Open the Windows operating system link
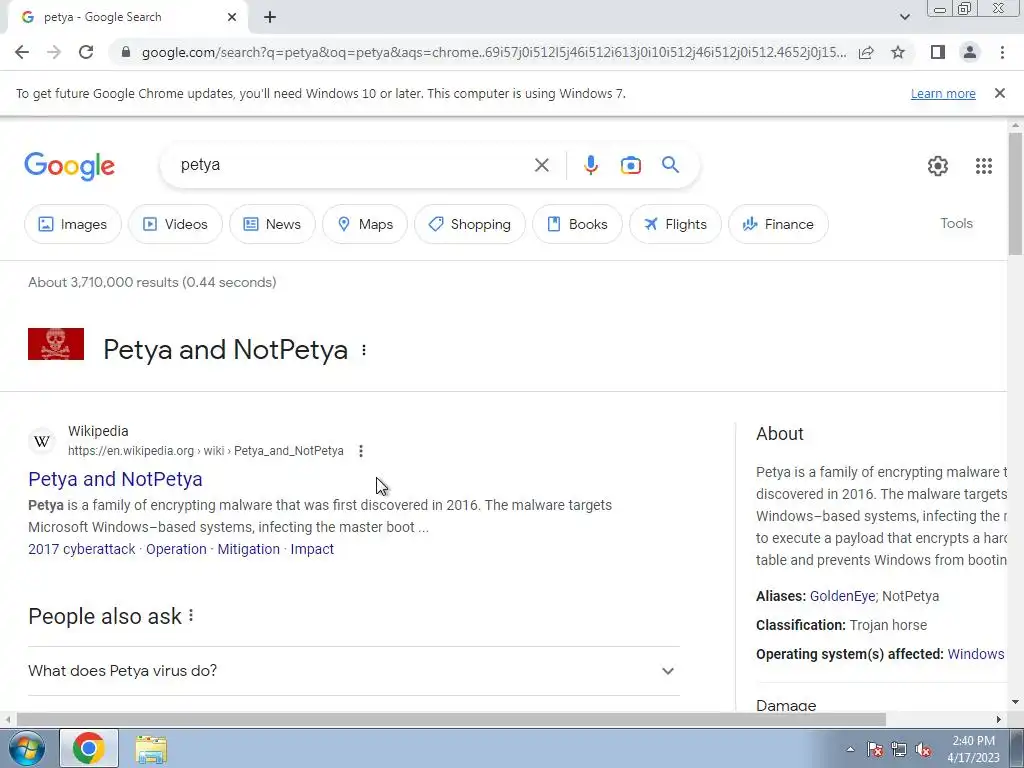Screen dimensions: 1024x768 point(976,654)
